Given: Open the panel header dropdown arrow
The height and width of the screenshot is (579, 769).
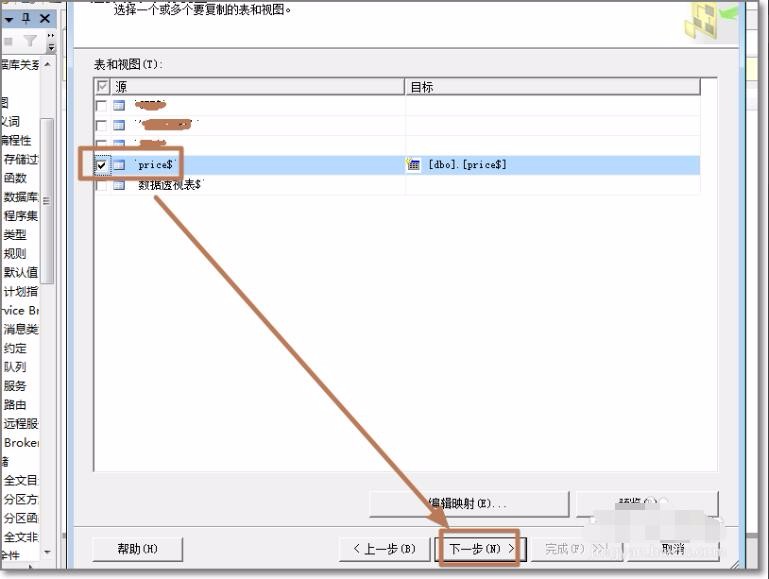Looking at the screenshot, I should 9,20.
